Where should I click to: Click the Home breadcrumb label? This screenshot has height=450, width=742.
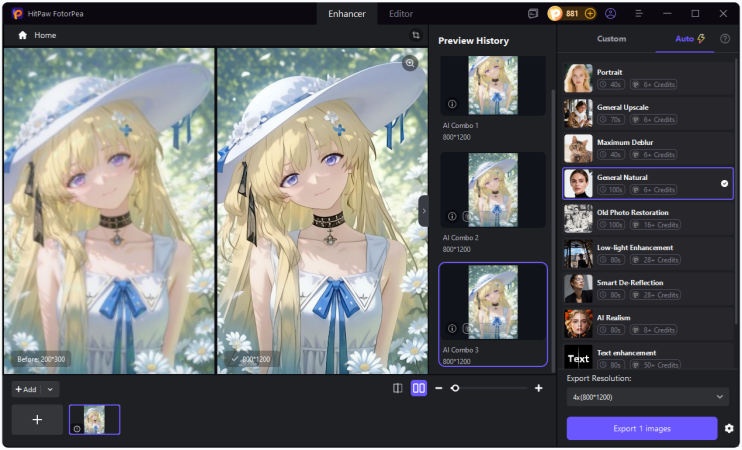45,35
